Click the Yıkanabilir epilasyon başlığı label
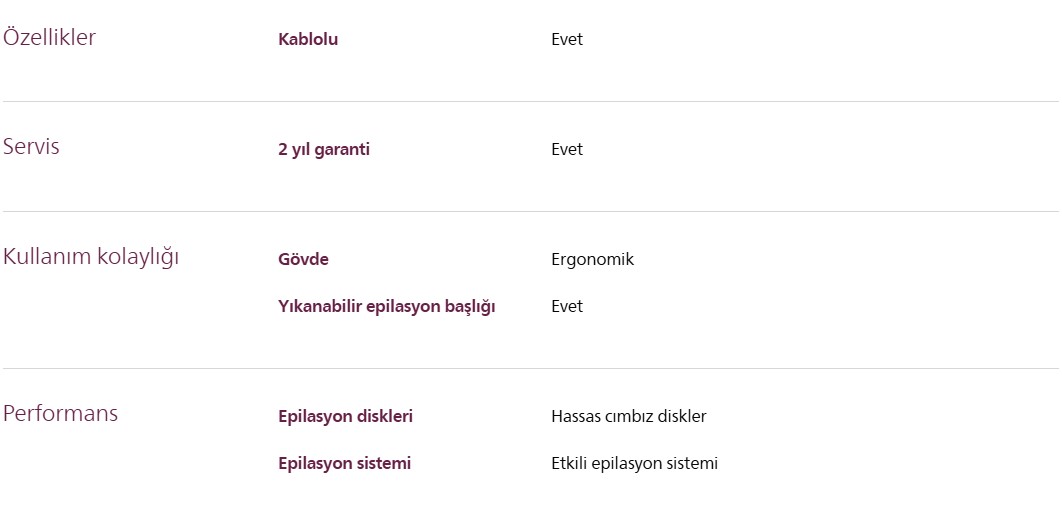The height and width of the screenshot is (512, 1062). 386,307
